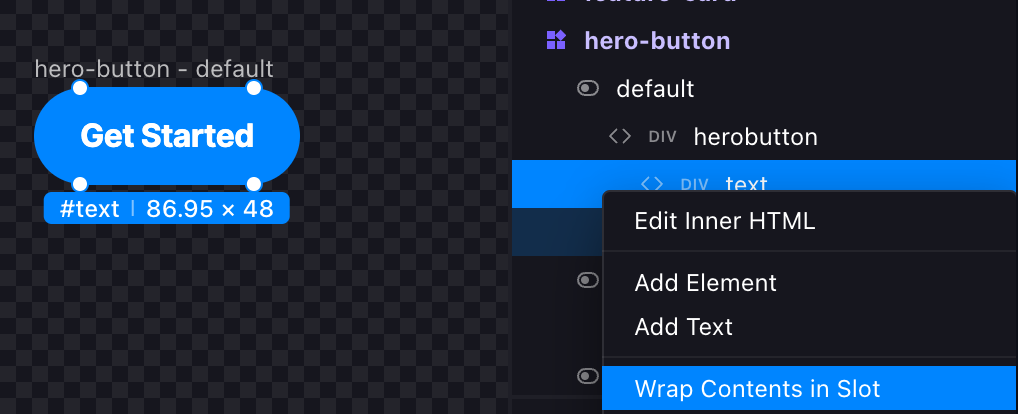Click the #text dimensions badge
Image resolution: width=1018 pixels, height=414 pixels.
click(167, 208)
